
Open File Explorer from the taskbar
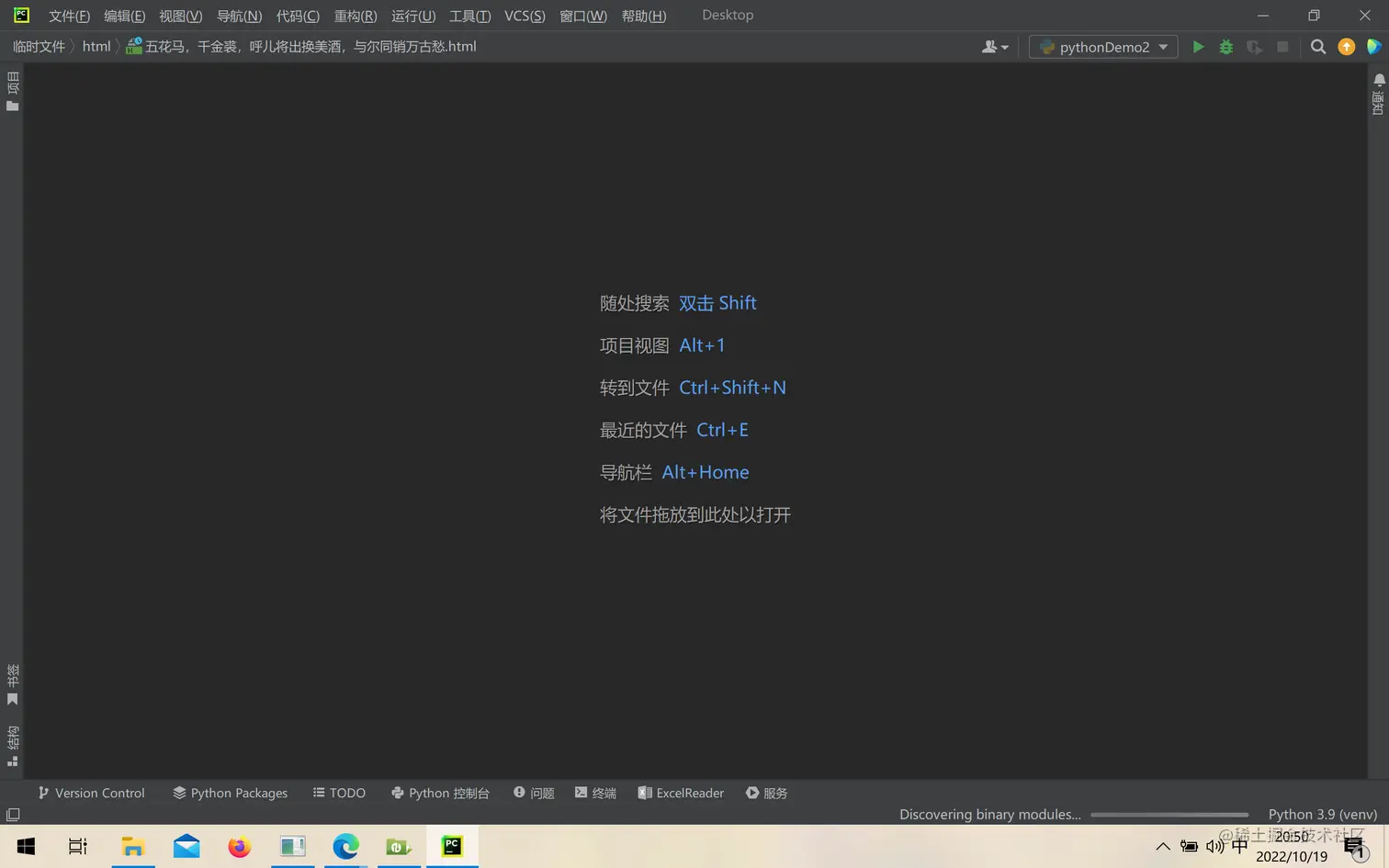(133, 846)
